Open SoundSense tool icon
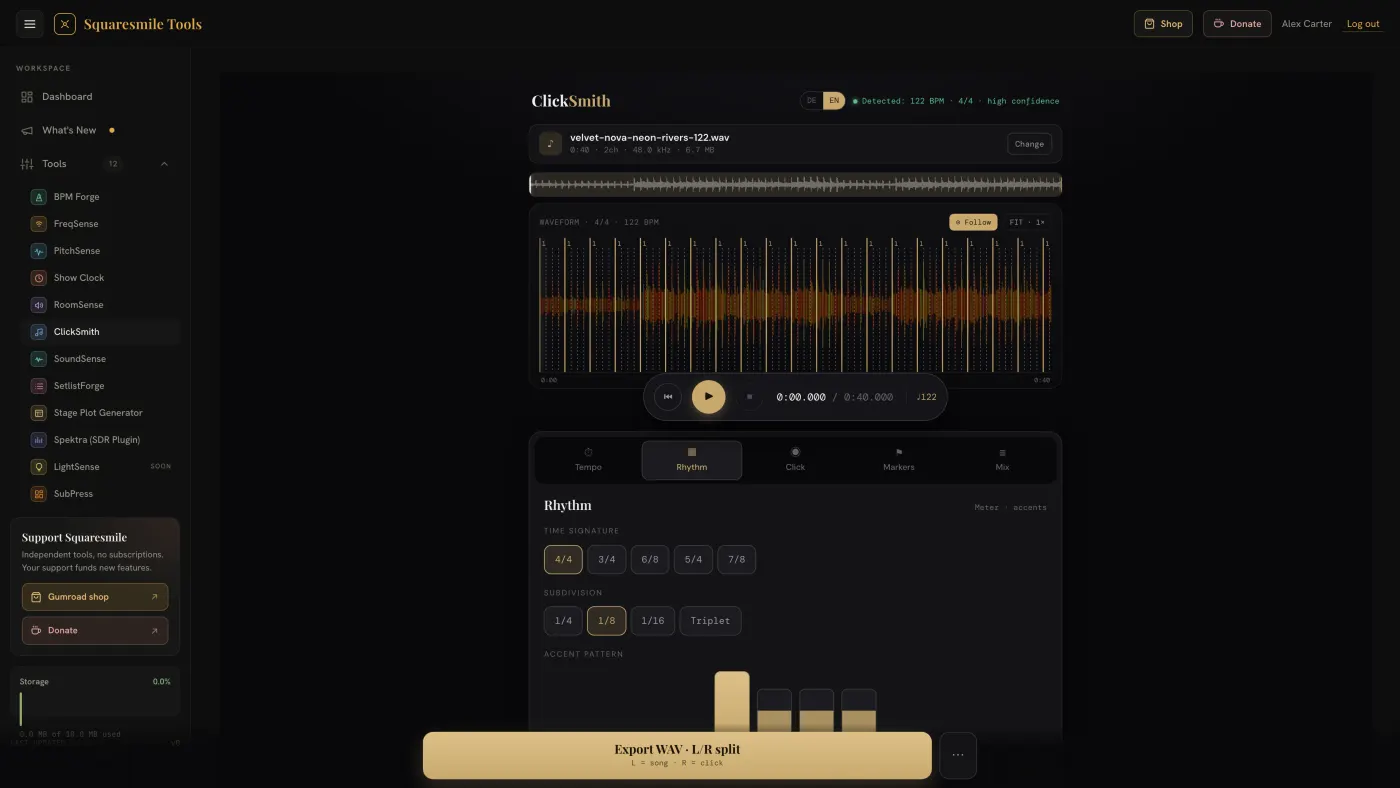 [39, 359]
